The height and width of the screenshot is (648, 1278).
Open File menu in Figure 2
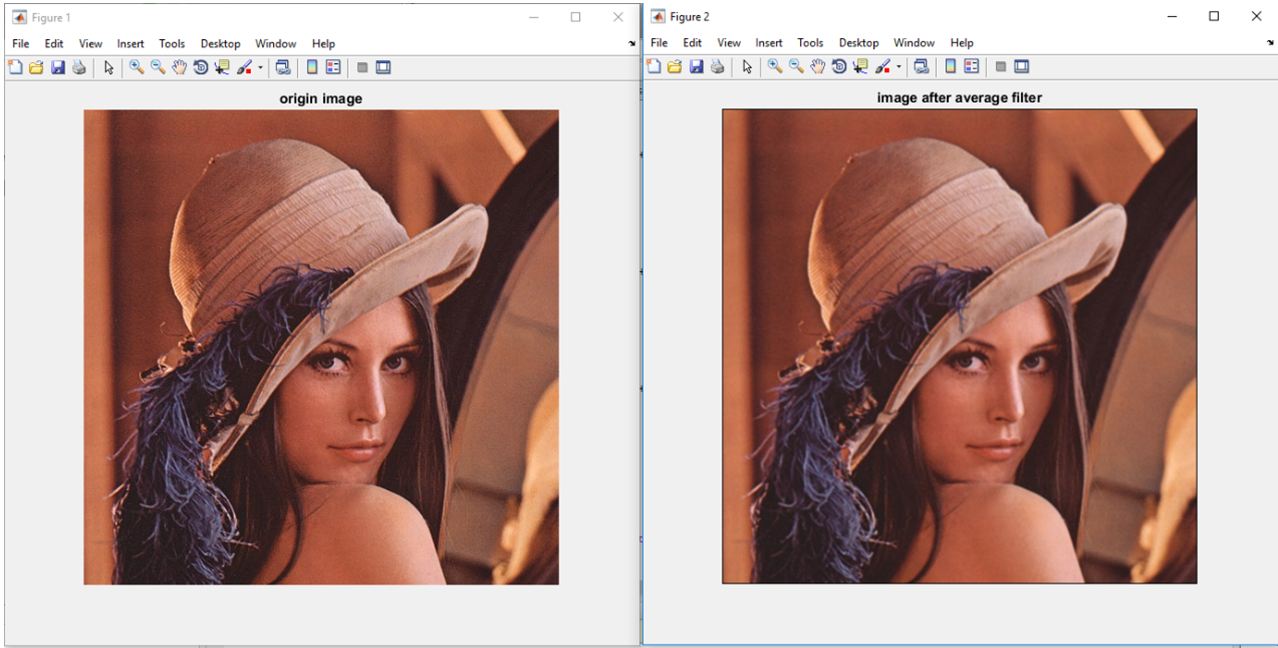pos(659,43)
